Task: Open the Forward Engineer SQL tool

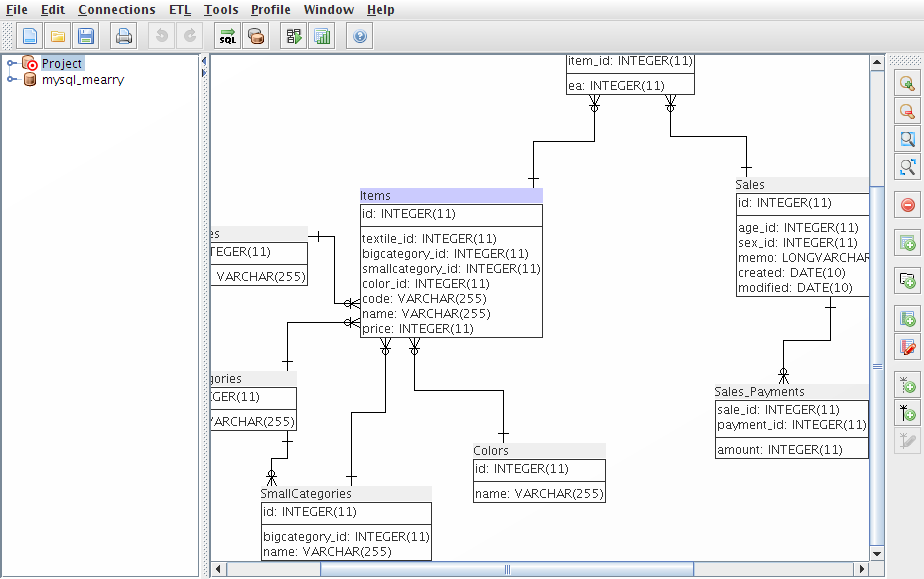Action: pyautogui.click(x=228, y=37)
